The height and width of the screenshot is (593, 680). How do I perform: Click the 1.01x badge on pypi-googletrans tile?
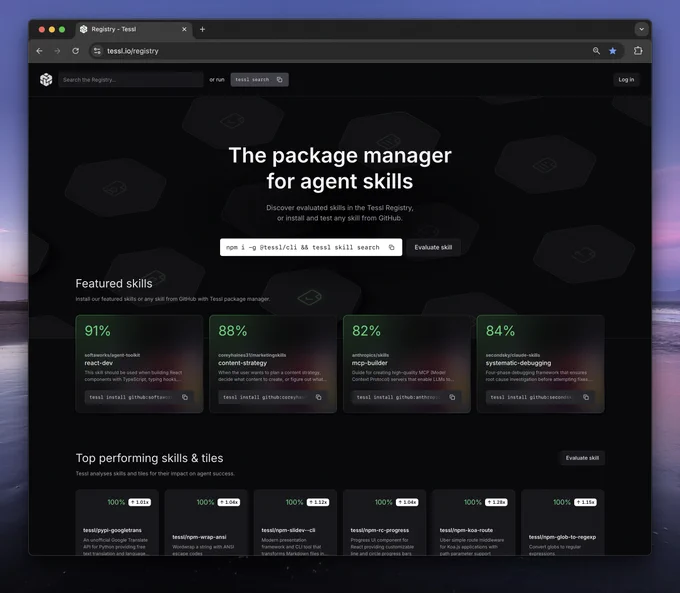(140, 502)
